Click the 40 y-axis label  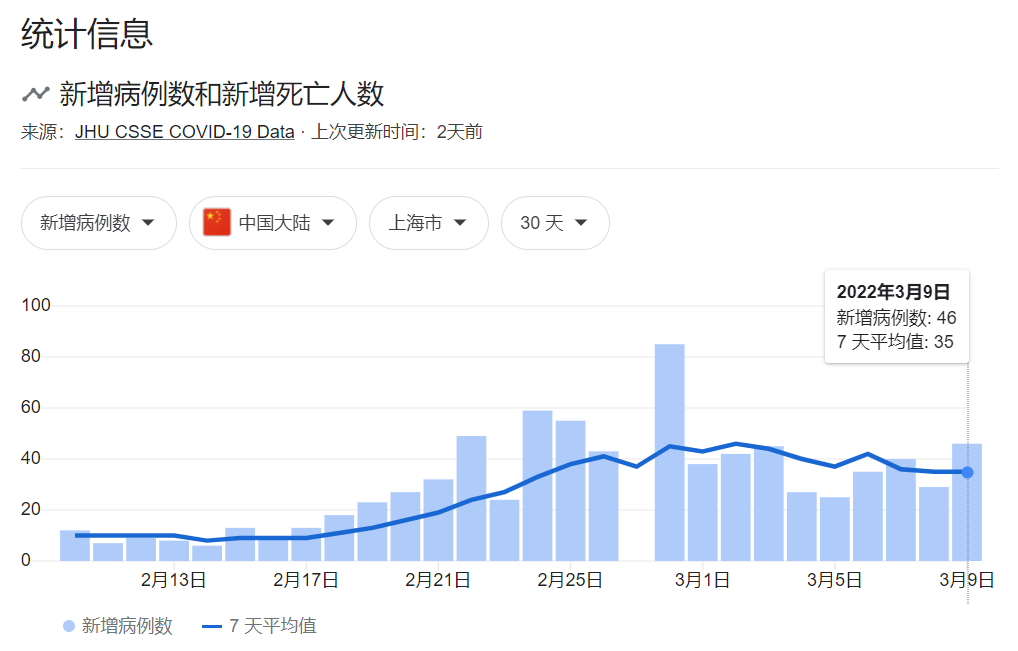31,458
